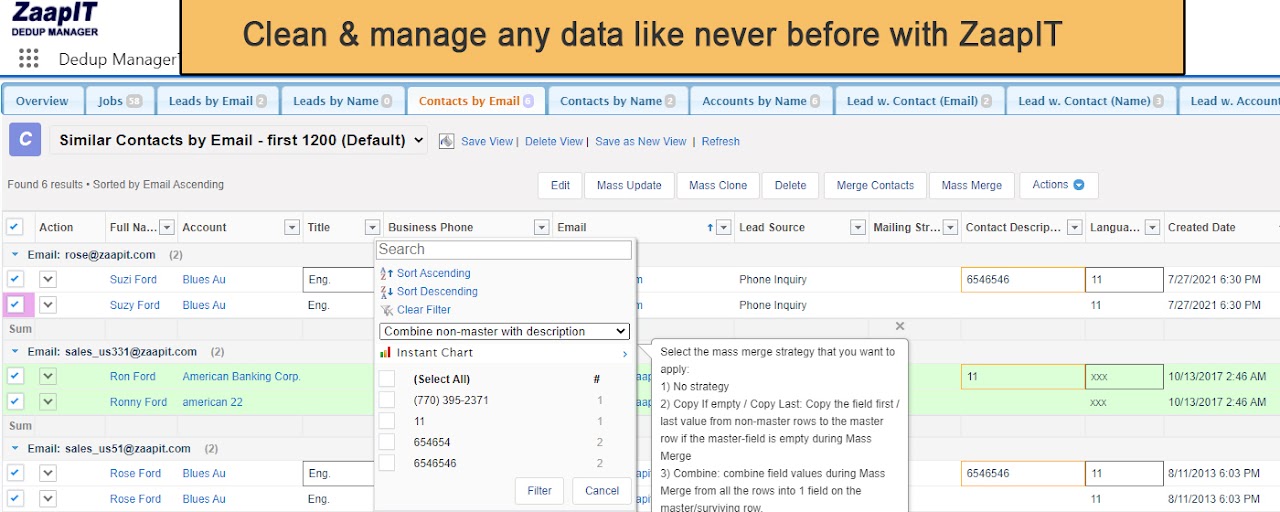
Task: Close the merge strategy tooltip with X
Action: click(x=900, y=326)
